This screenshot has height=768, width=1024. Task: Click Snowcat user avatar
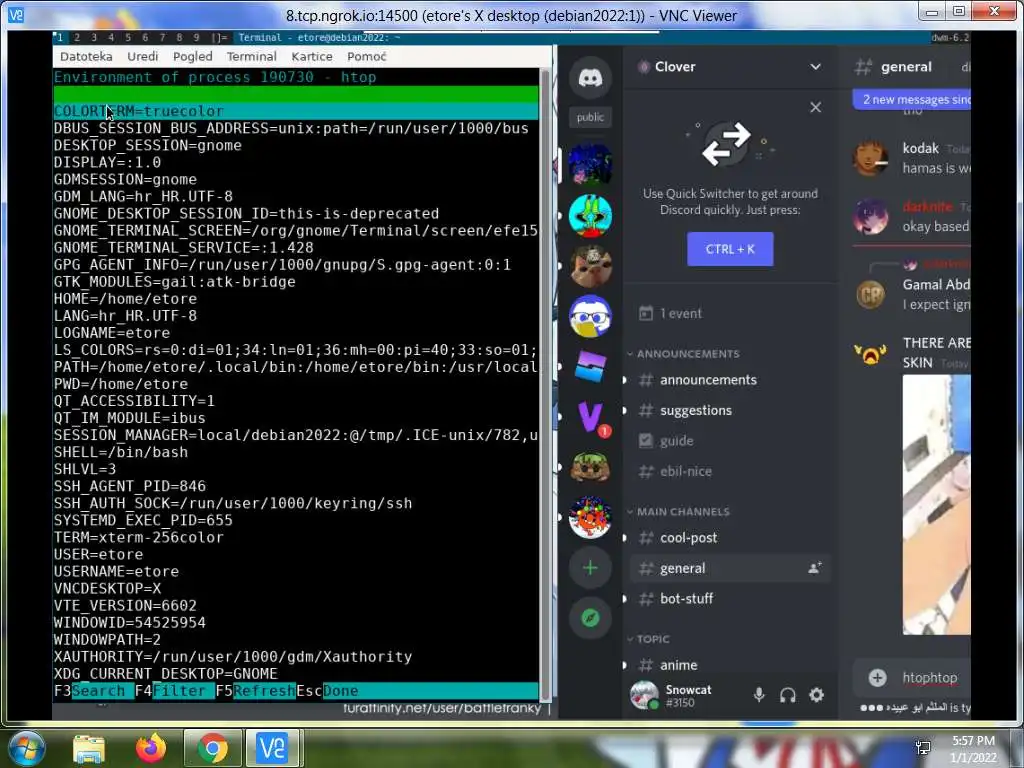pos(644,695)
